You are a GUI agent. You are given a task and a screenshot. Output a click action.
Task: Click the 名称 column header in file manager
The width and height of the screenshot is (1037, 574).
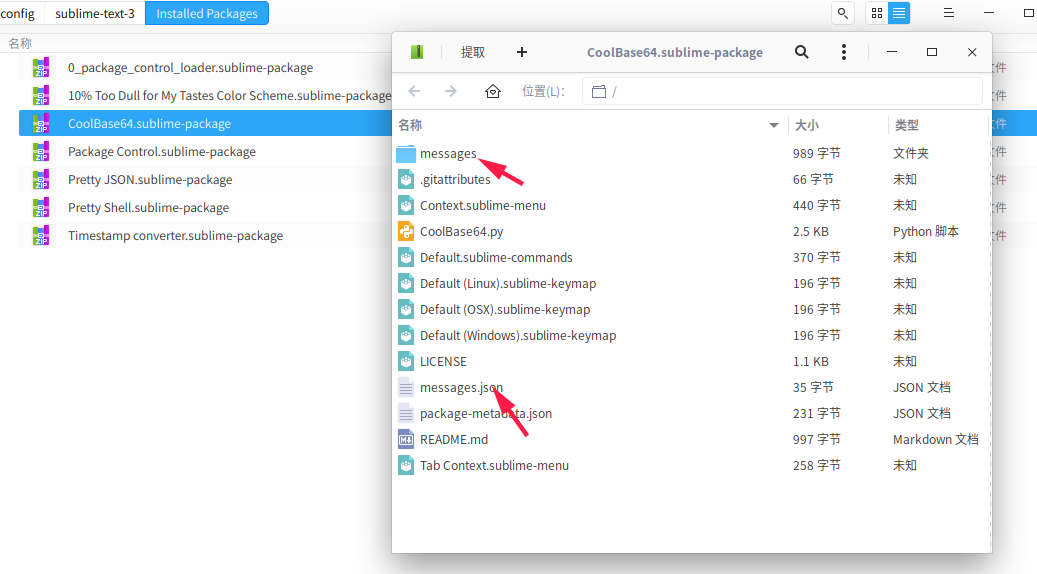(20, 44)
